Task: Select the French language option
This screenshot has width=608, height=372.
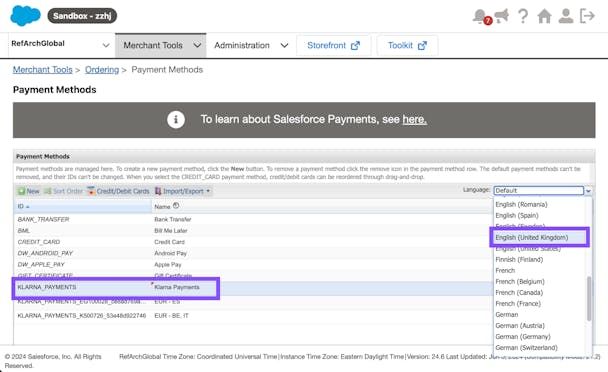Action: 505,270
